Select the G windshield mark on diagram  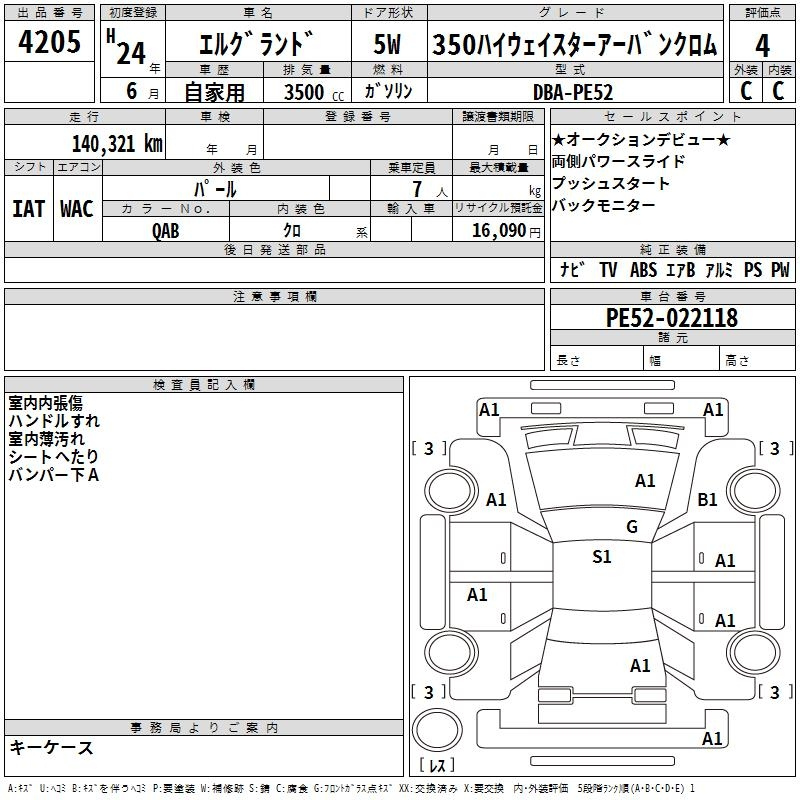[632, 526]
